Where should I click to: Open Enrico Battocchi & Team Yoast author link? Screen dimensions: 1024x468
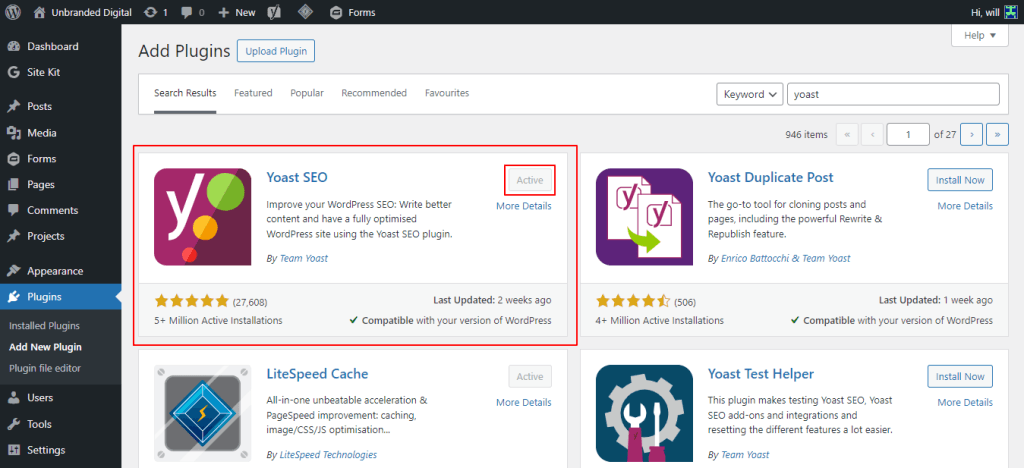pyautogui.click(x=786, y=258)
